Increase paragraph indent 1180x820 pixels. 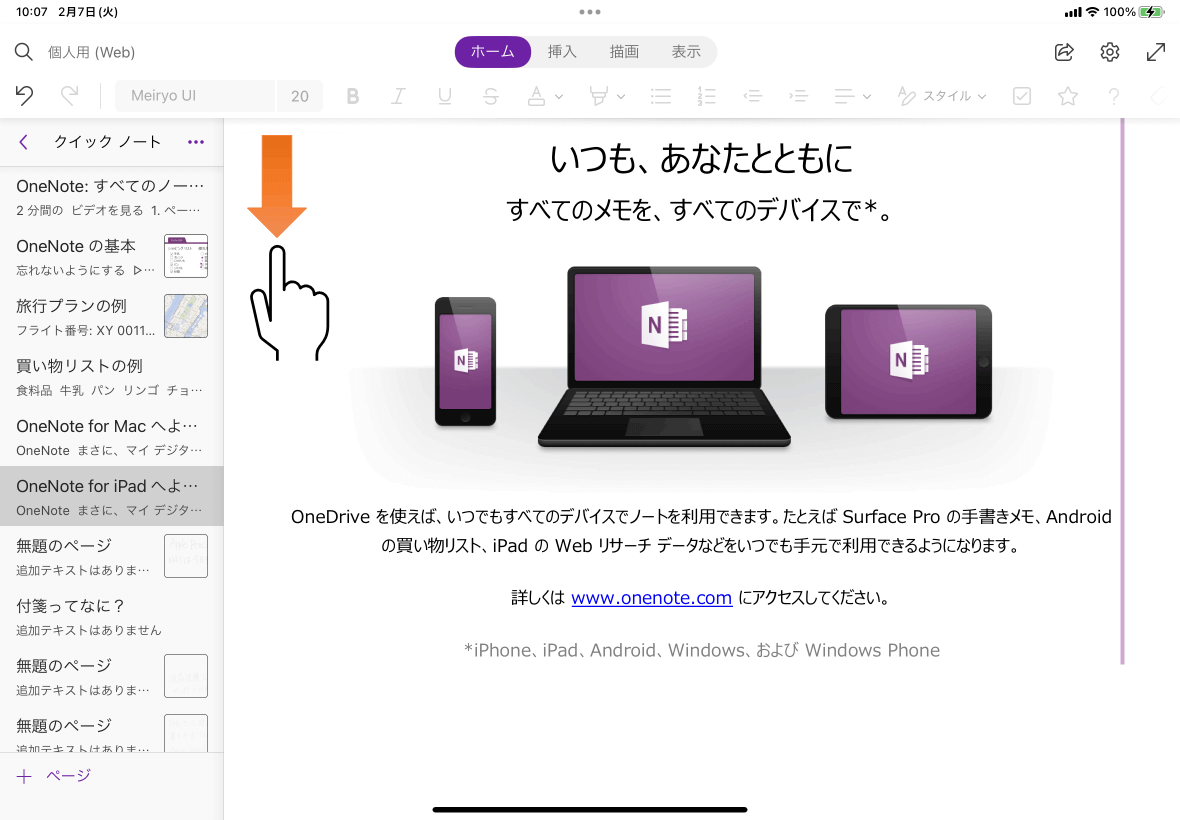(798, 96)
